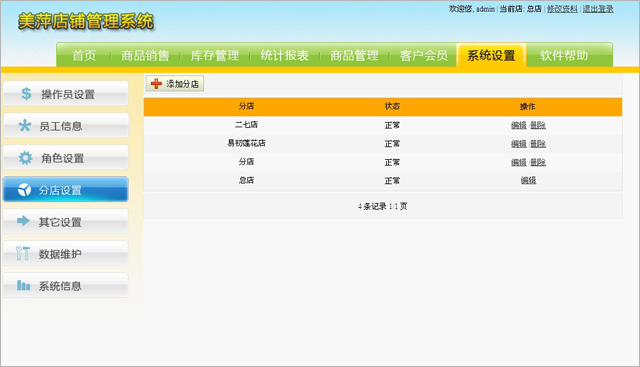This screenshot has height=367, width=640.
Task: Click the bar chart icon for 系统信息
Action: (x=23, y=285)
